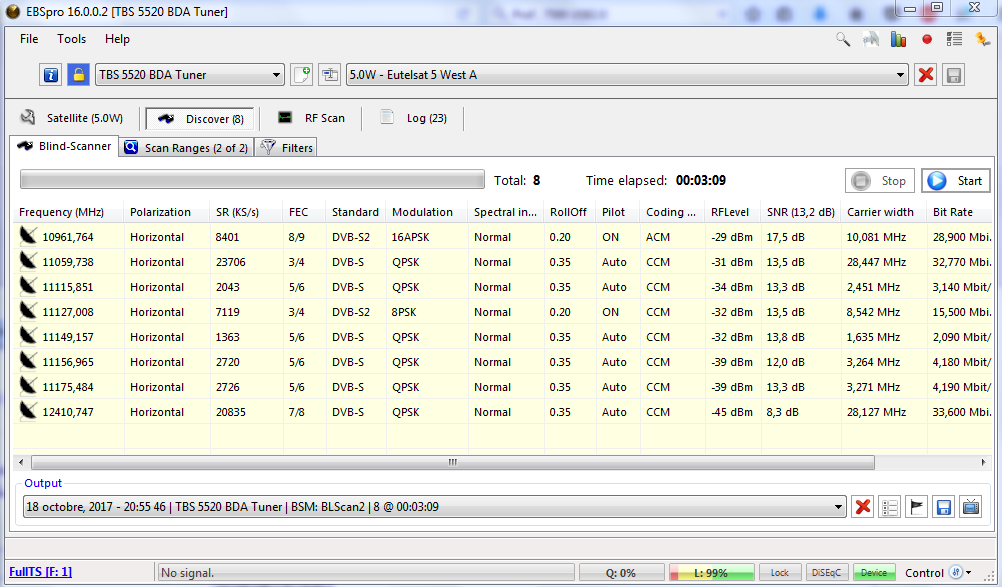
Task: Click the flag icon in Output row
Action: coord(916,507)
